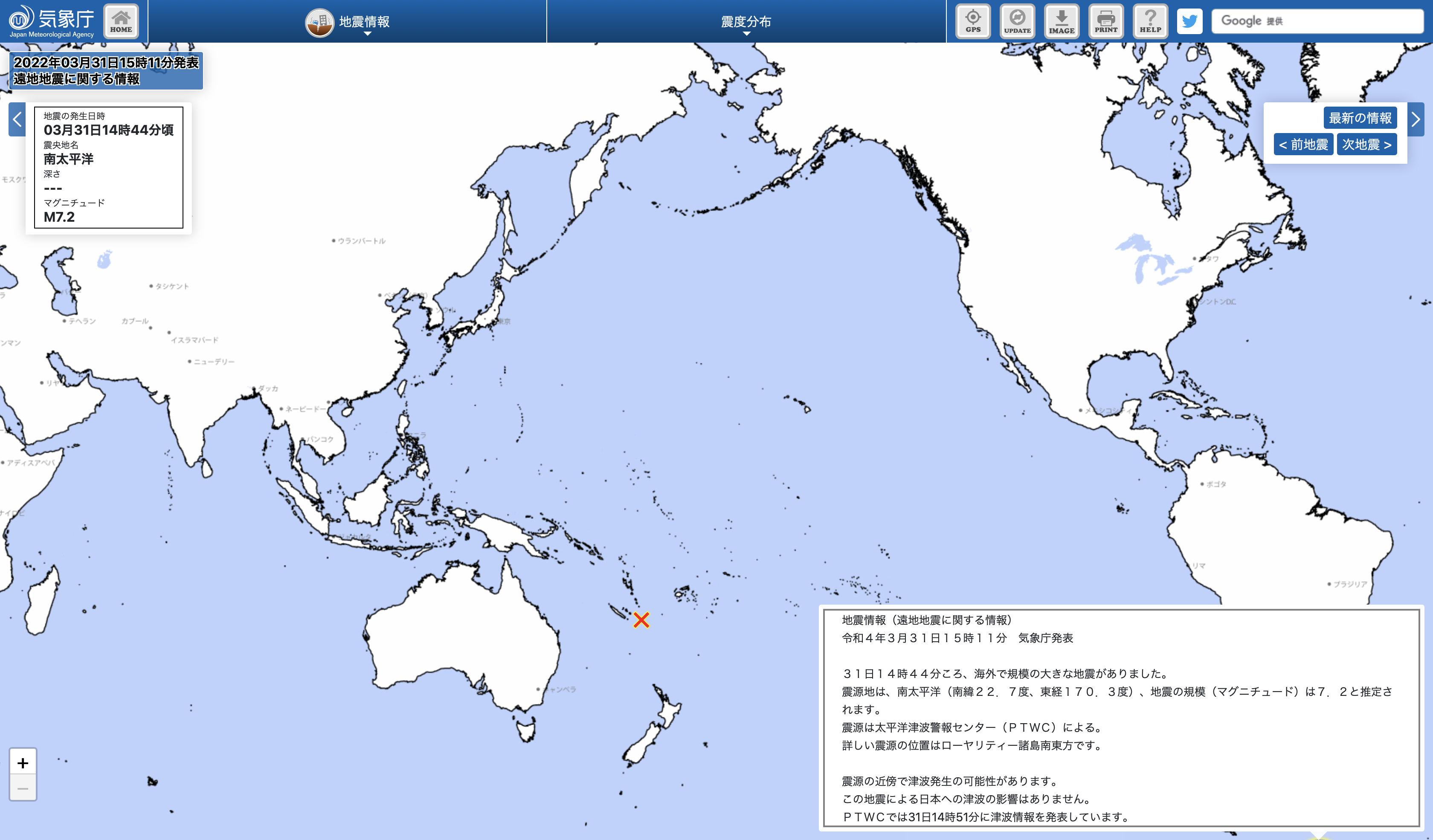Screen dimensions: 1433x840
Task: Open the HELP question mark icon
Action: [1150, 22]
